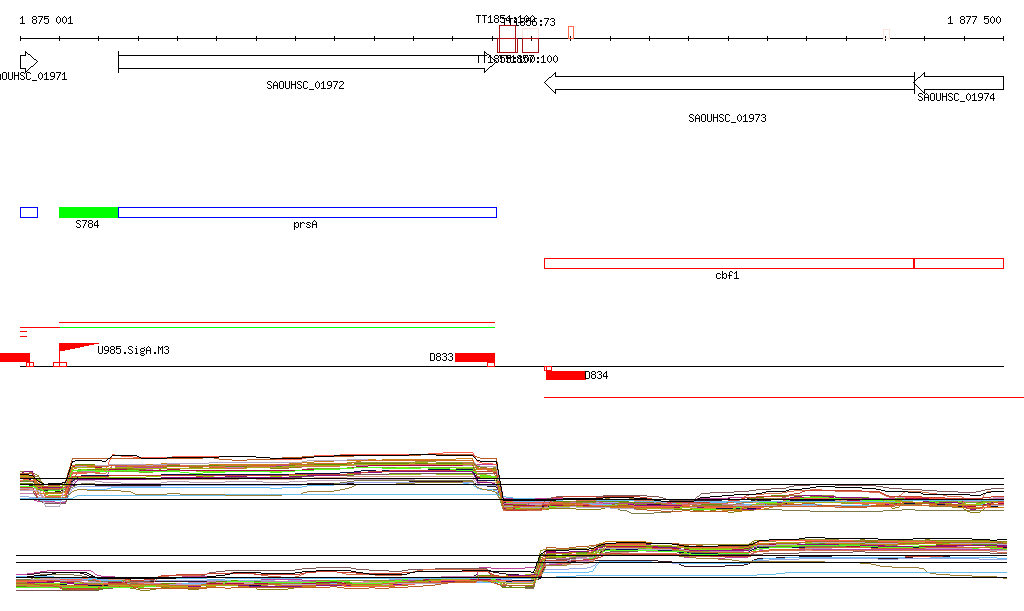Select the blue prsA feature bar
The height and width of the screenshot is (611, 1024).
307,212
